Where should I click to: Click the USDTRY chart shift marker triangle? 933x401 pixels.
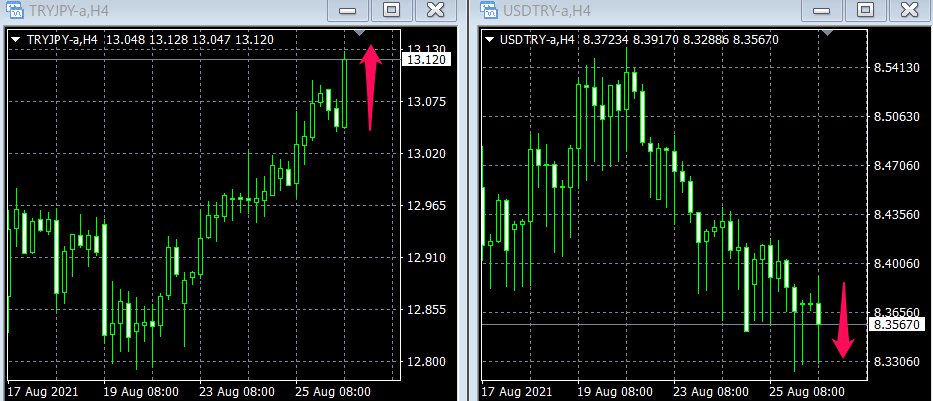pyautogui.click(x=827, y=32)
